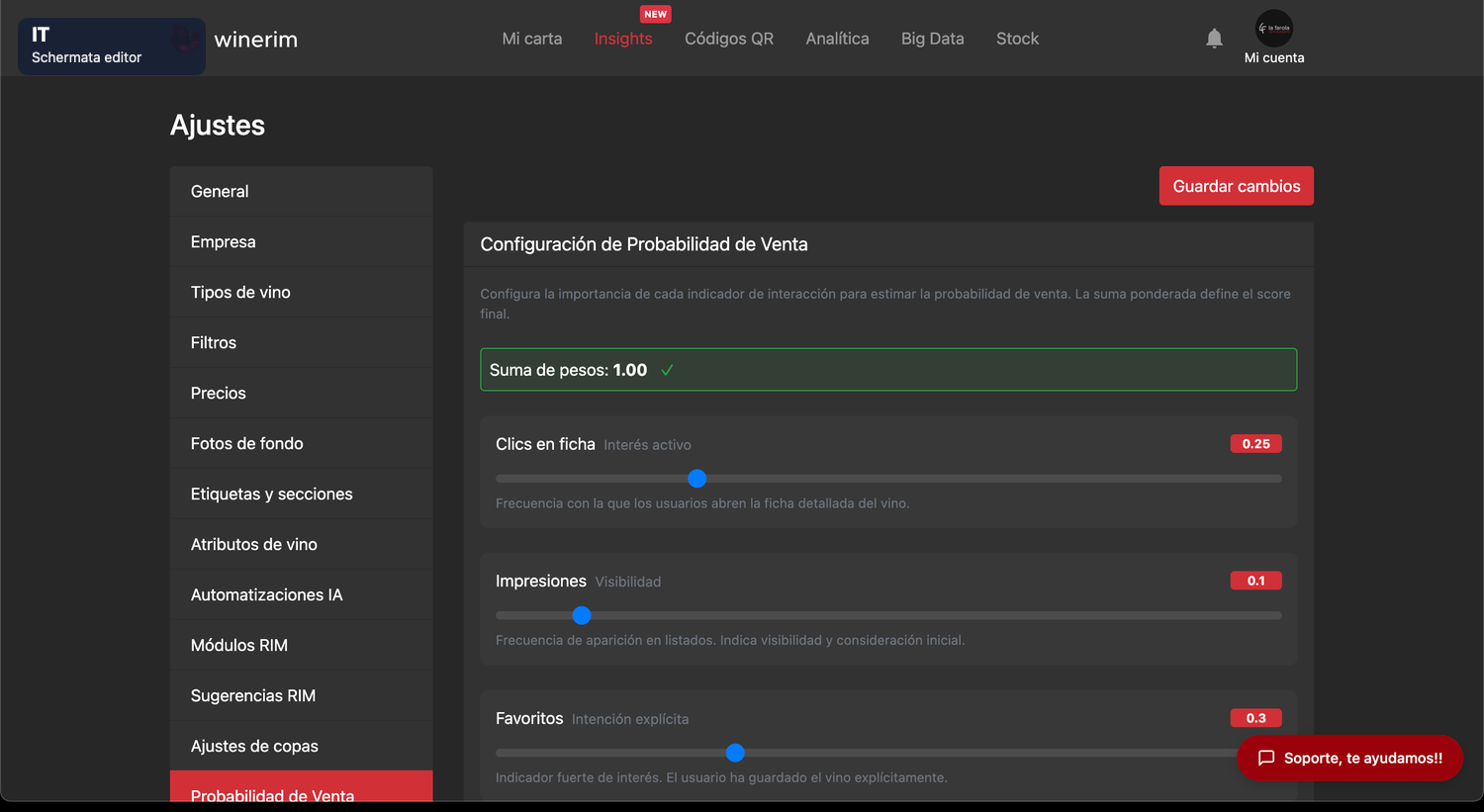
Task: Click the Interés activo subtitle
Action: pyautogui.click(x=647, y=445)
